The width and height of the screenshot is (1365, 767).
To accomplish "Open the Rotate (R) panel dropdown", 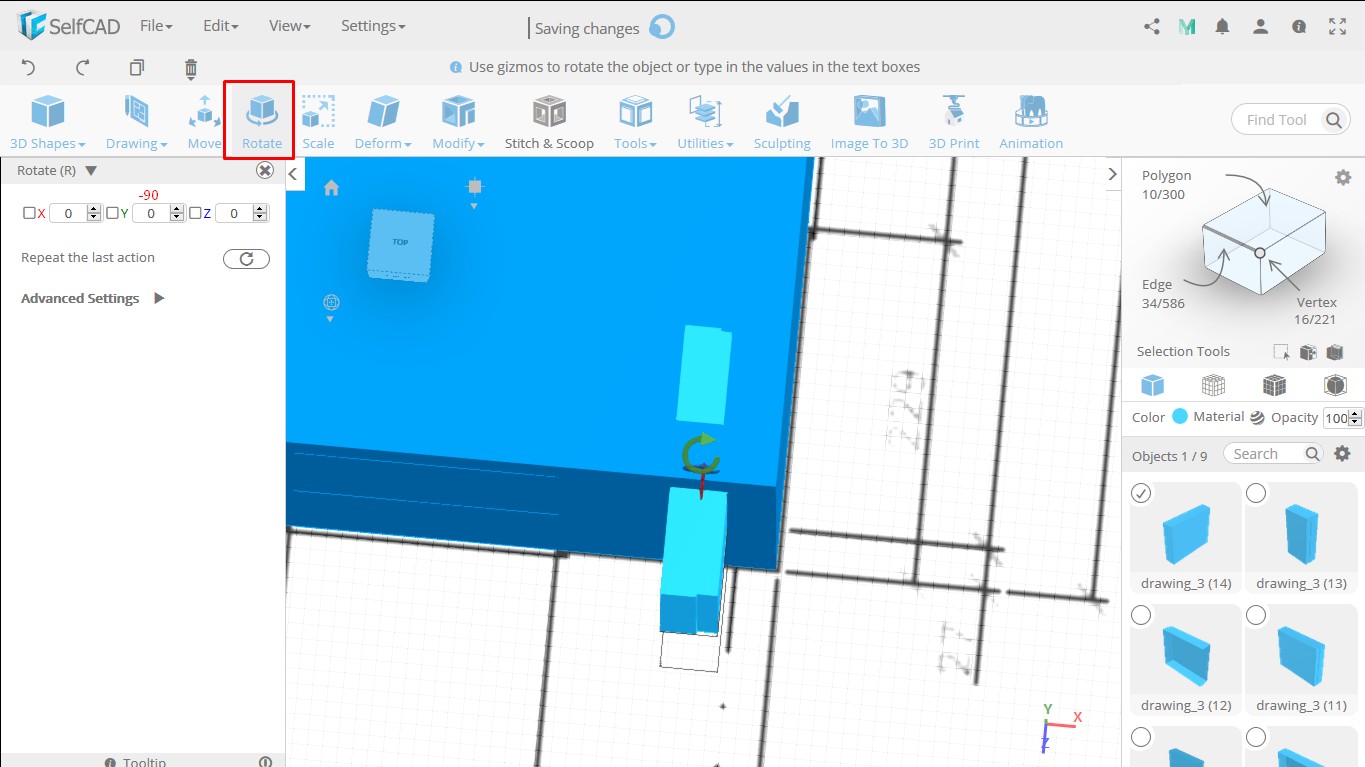I will coord(91,171).
